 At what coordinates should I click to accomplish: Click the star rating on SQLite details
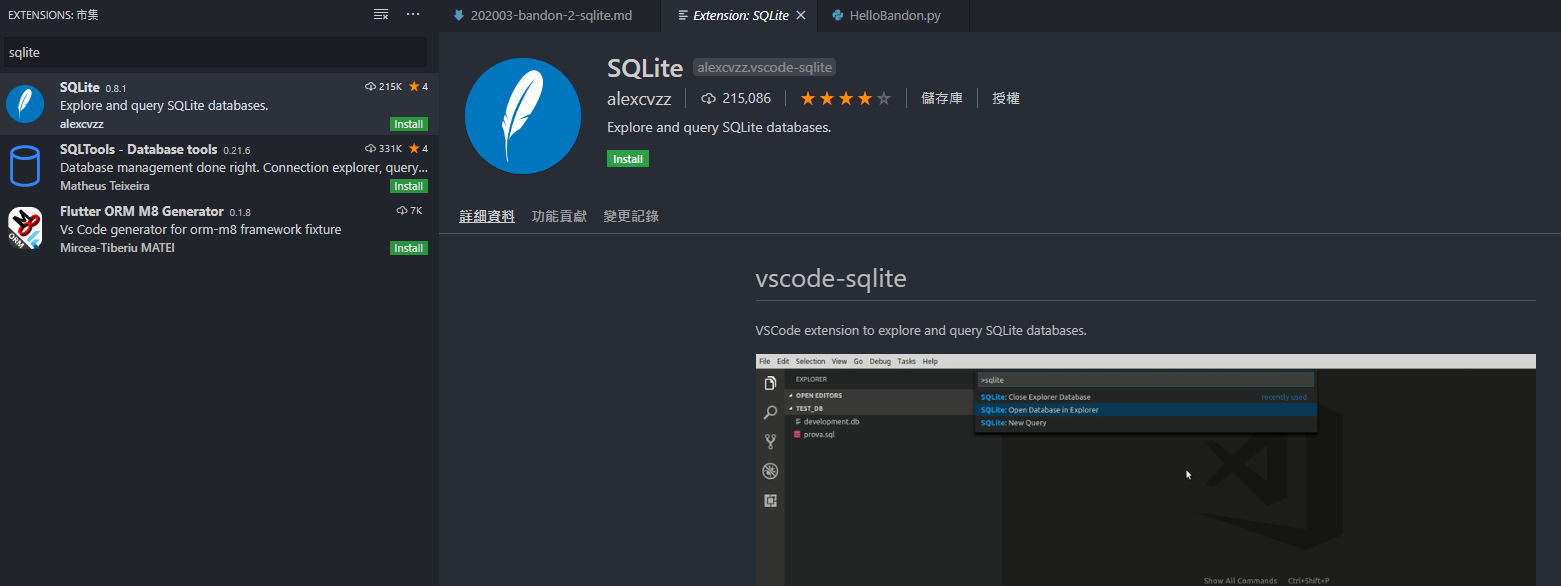[x=845, y=98]
